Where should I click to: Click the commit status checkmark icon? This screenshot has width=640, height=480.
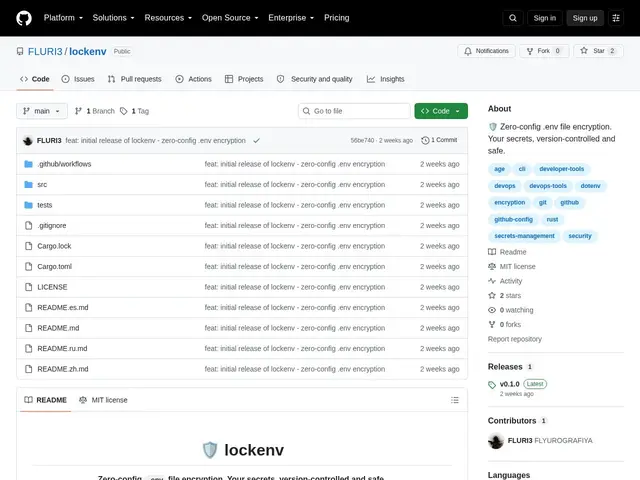(x=256, y=140)
